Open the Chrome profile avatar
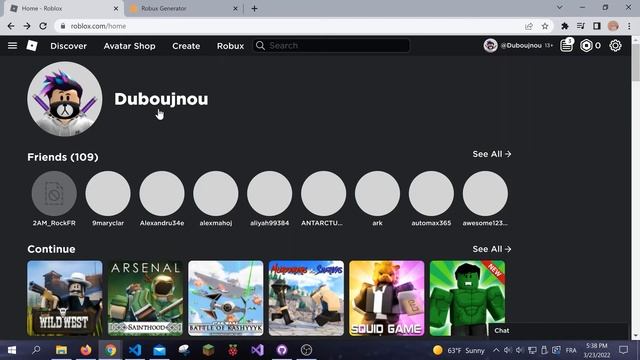 (x=613, y=26)
